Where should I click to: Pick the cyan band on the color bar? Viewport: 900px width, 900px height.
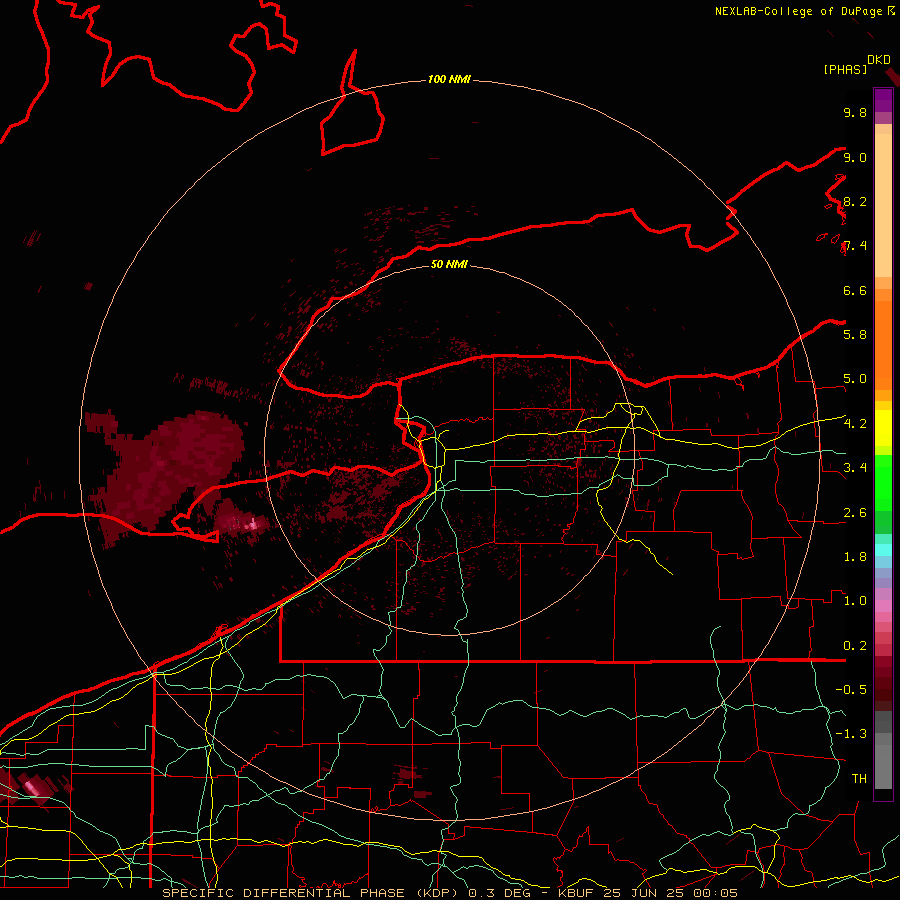click(883, 550)
